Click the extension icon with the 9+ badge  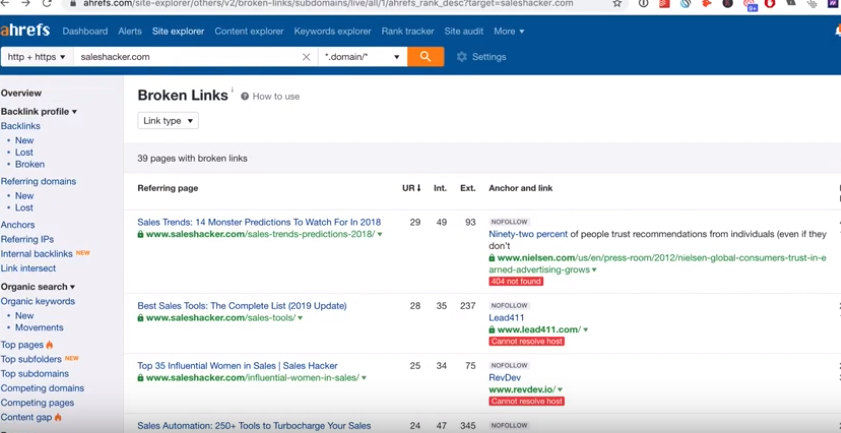coord(750,4)
